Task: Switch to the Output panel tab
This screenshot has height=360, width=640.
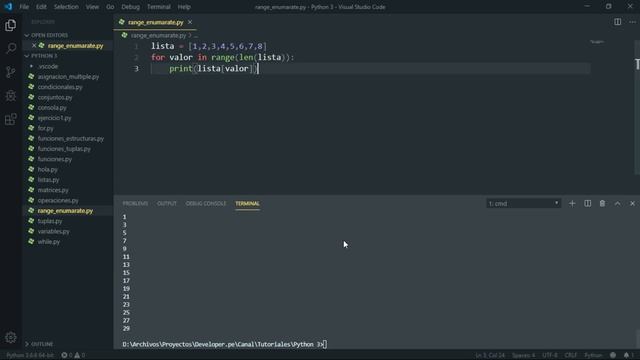Action: [x=167, y=203]
